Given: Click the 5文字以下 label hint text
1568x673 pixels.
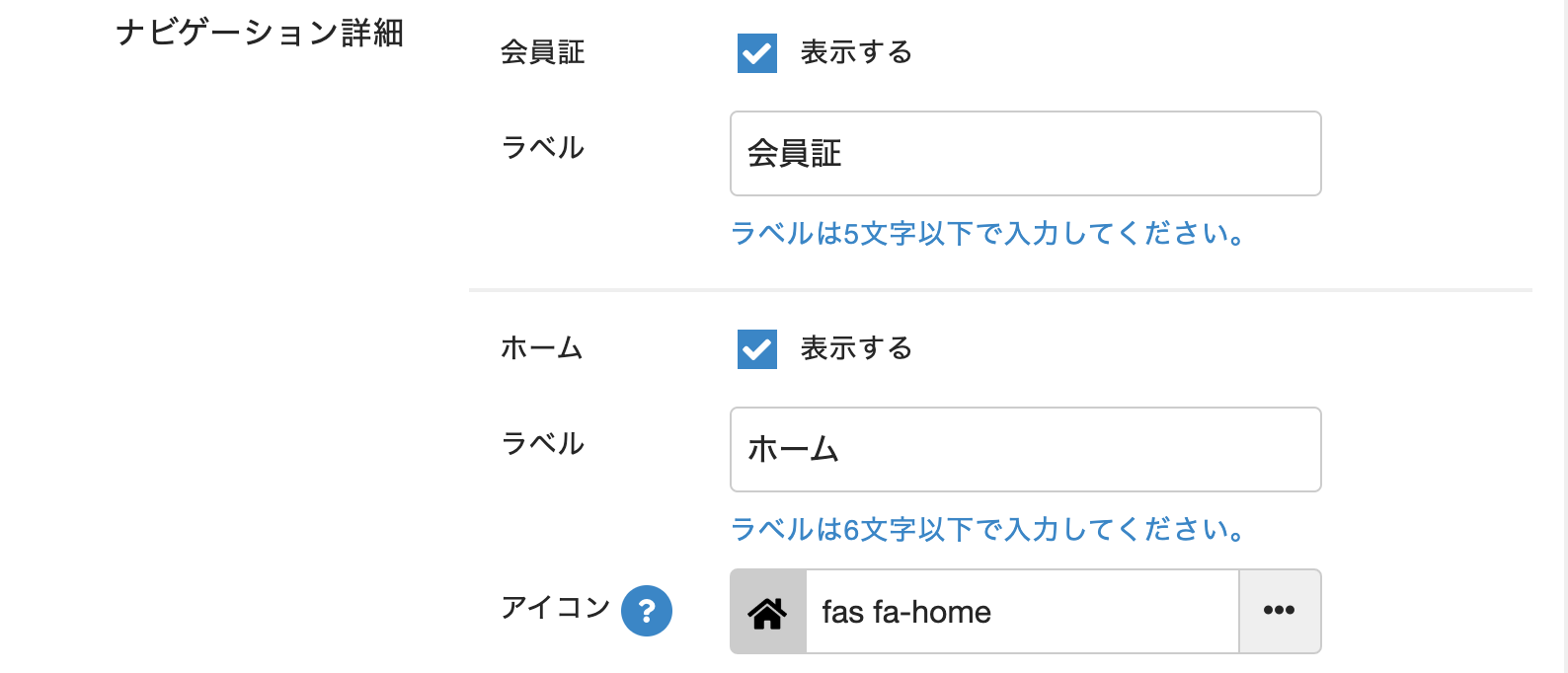Looking at the screenshot, I should (986, 234).
